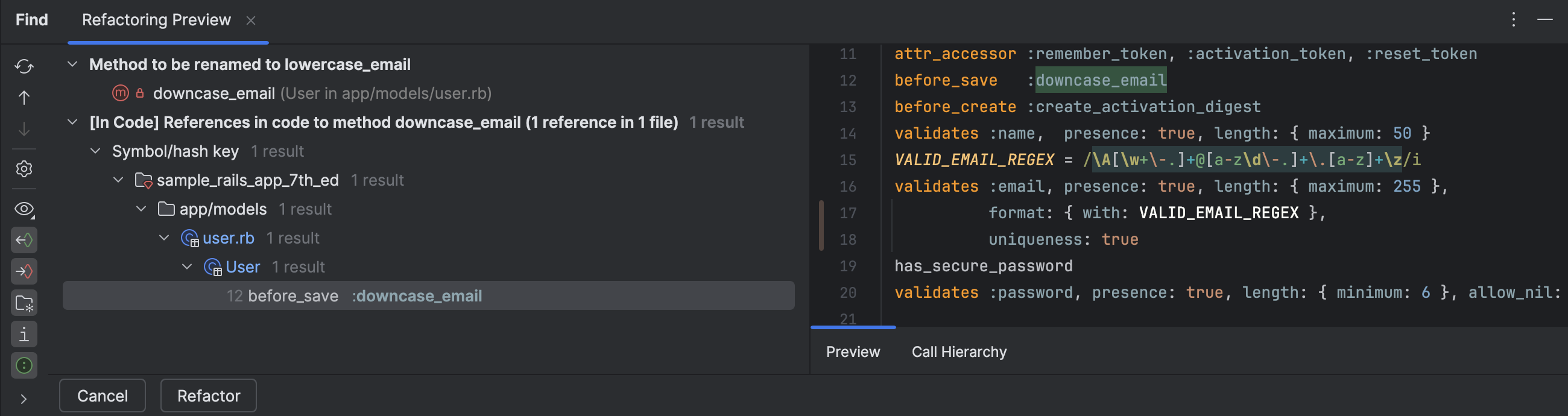
Task: Click the info icon in the left sidebar
Action: tap(24, 333)
